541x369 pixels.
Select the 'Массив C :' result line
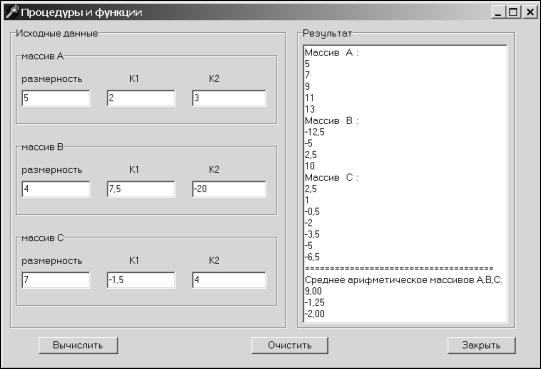click(332, 177)
